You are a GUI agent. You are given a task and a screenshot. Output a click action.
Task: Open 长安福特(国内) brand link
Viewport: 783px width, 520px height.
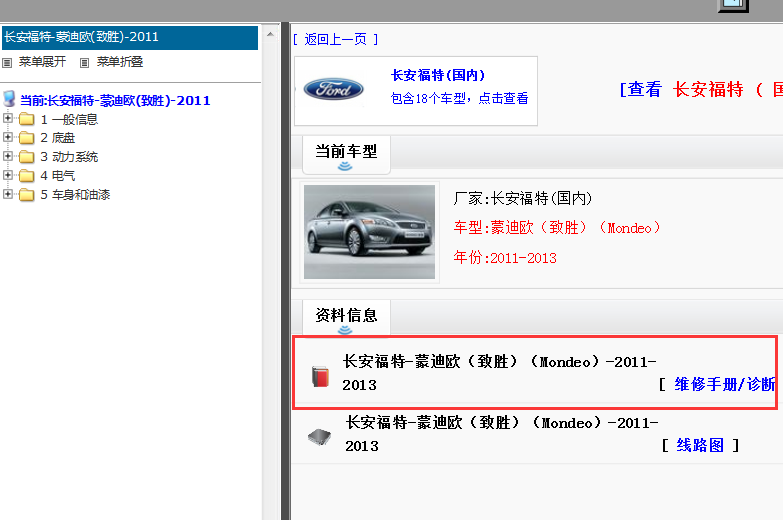click(438, 75)
